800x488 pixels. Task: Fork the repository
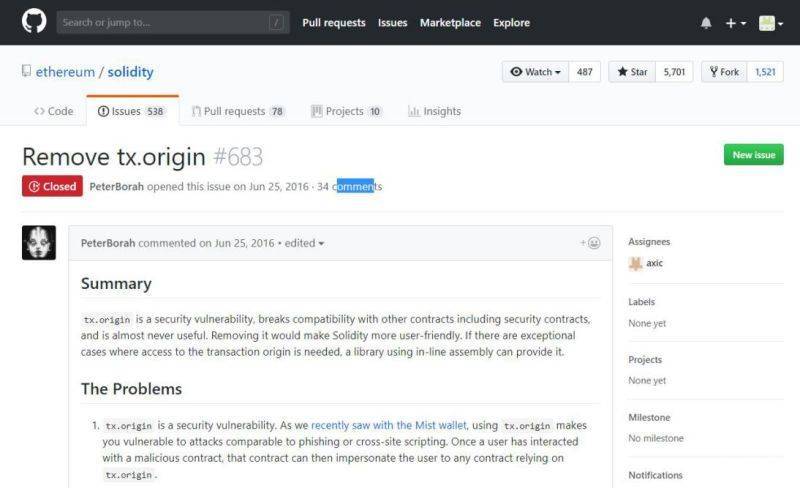(x=724, y=72)
